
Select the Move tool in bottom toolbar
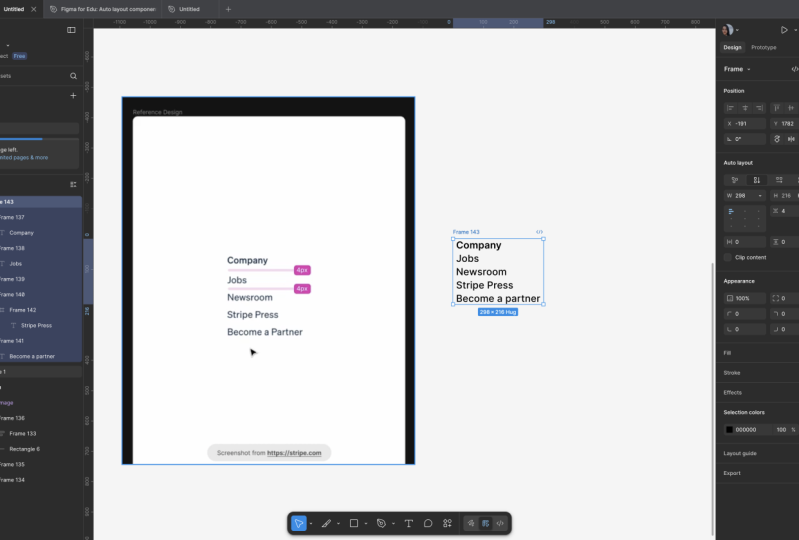pos(299,523)
